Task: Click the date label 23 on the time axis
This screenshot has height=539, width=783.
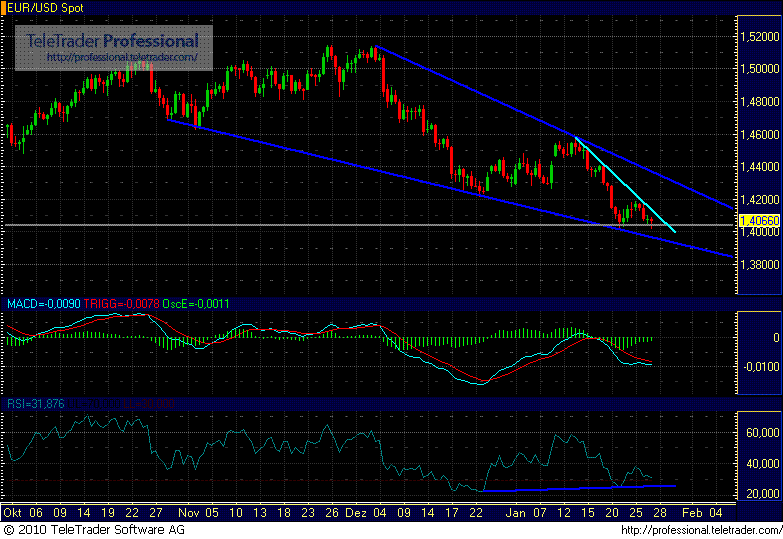Action: 308,513
